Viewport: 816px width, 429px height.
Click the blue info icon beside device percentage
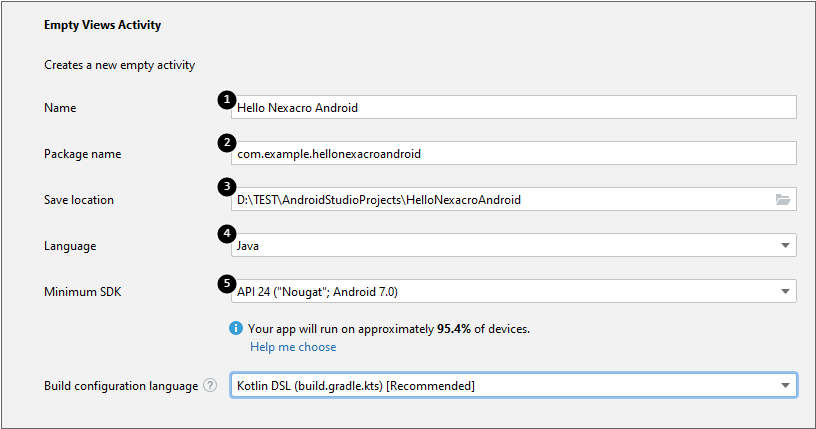[236, 328]
